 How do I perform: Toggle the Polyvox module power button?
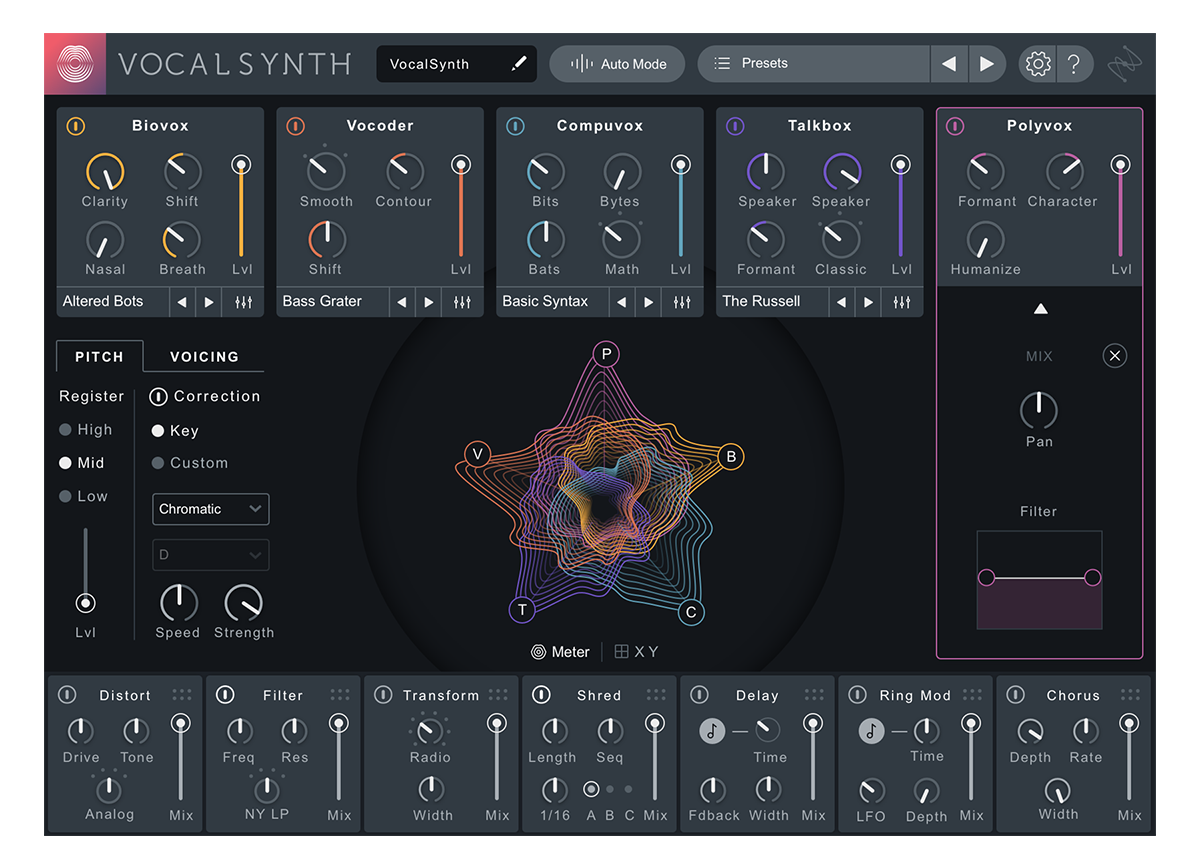[x=955, y=126]
